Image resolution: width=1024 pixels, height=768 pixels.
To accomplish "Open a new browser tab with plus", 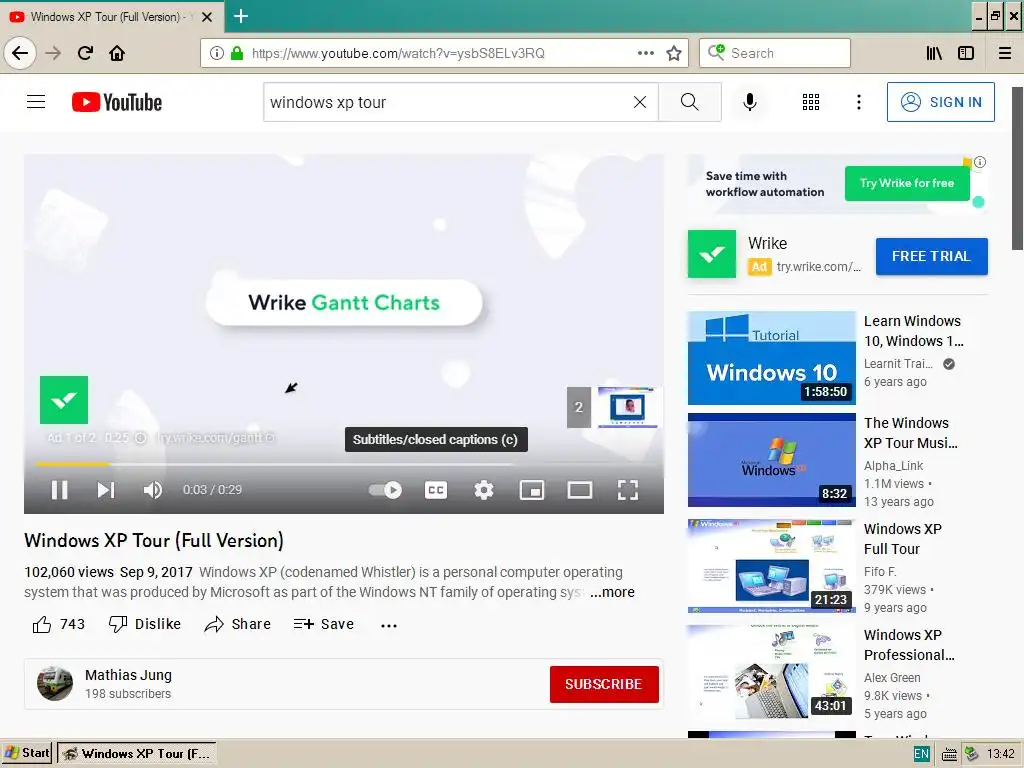I will coord(240,16).
